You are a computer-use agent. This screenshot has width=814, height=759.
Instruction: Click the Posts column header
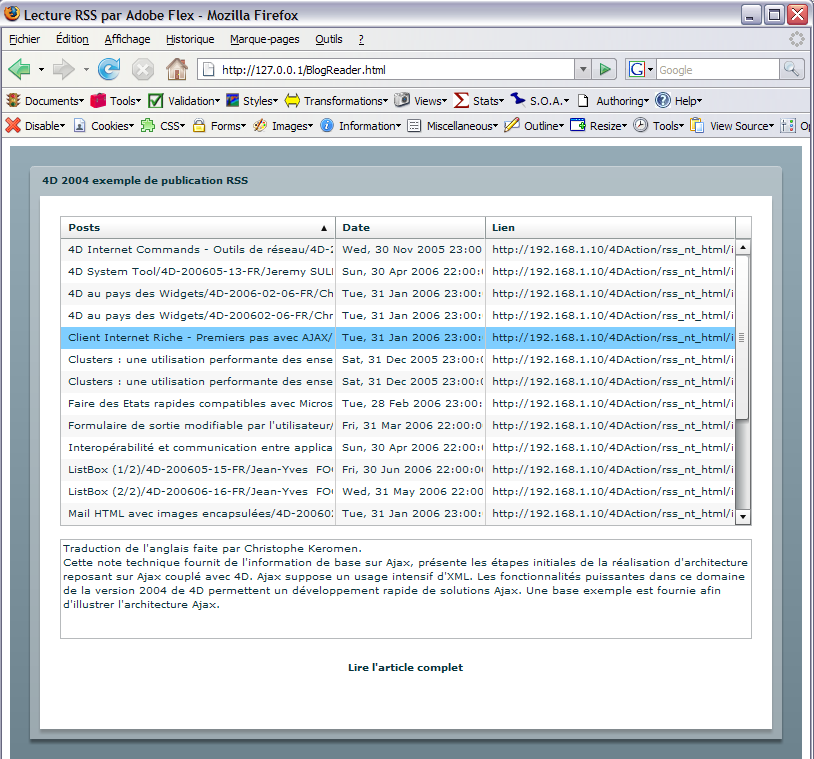pos(197,227)
